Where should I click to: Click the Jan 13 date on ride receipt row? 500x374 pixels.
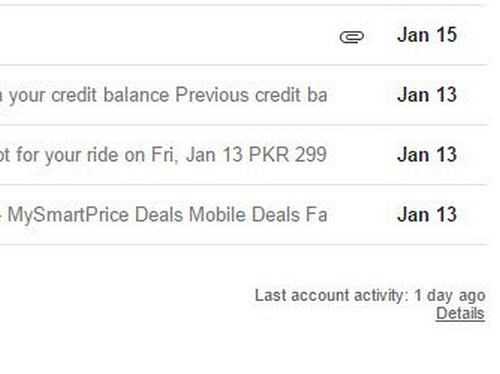[x=427, y=154]
